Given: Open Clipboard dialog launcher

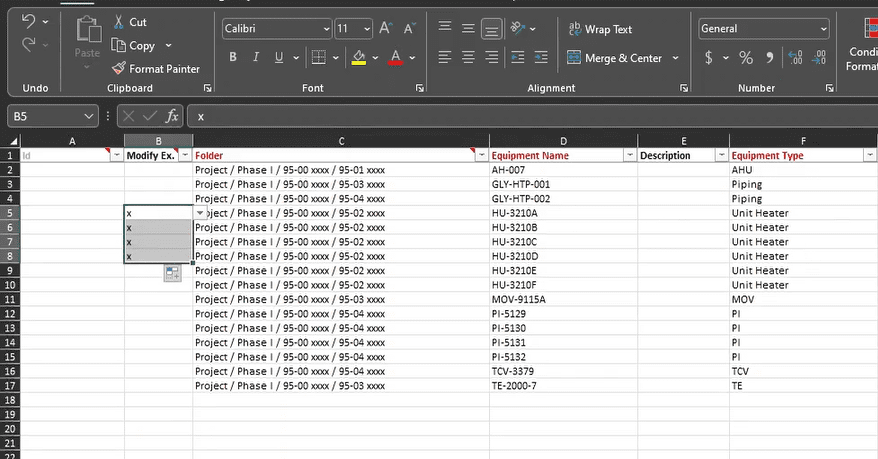Looking at the screenshot, I should pos(208,88).
